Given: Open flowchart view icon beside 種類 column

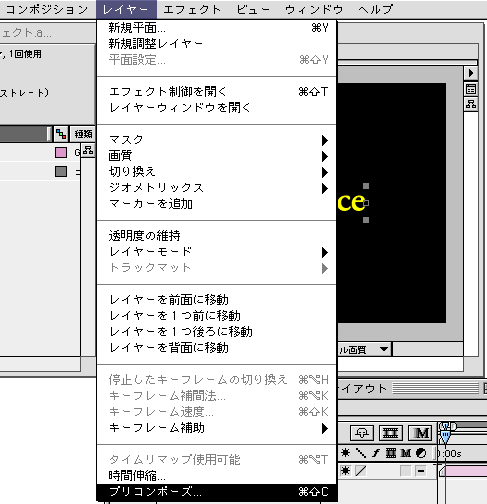Looking at the screenshot, I should pos(61,134).
